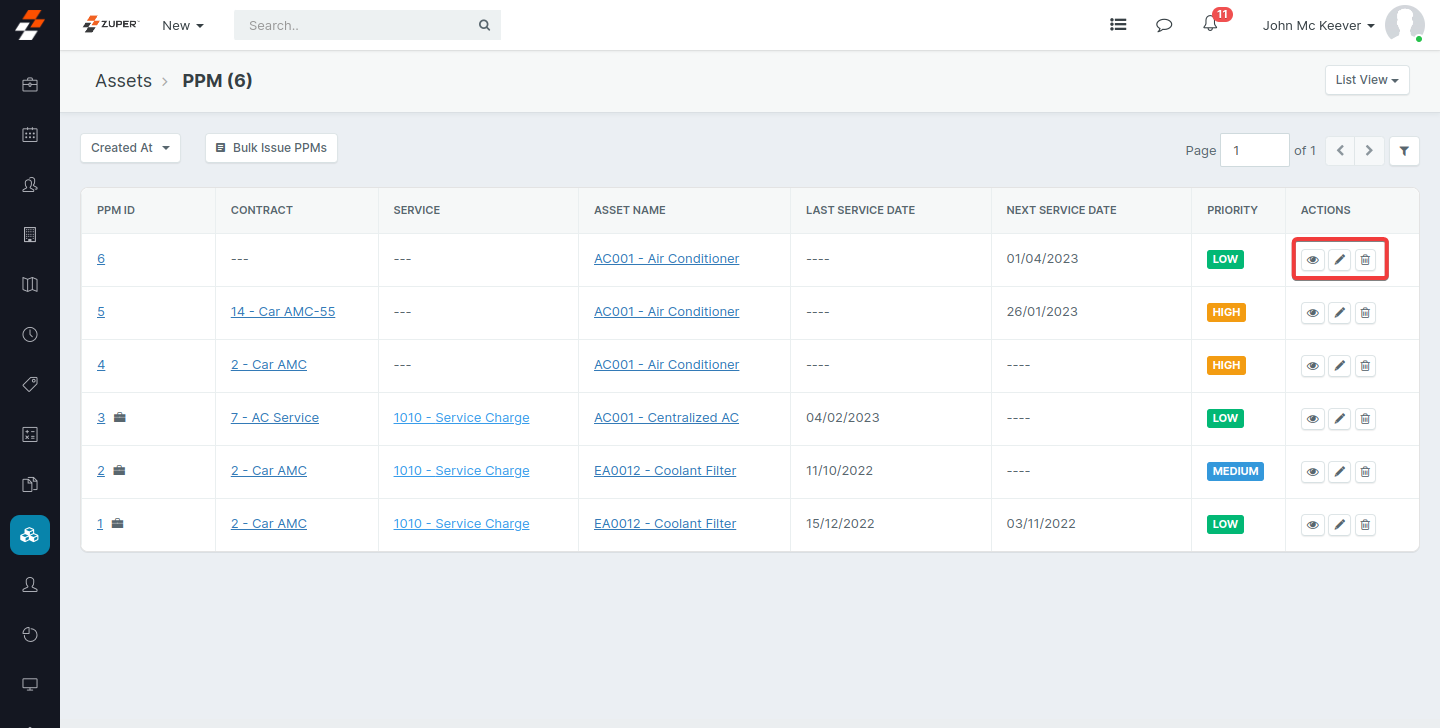Image resolution: width=1440 pixels, height=728 pixels.
Task: Delete PPM 4 using the trash icon
Action: point(1365,366)
